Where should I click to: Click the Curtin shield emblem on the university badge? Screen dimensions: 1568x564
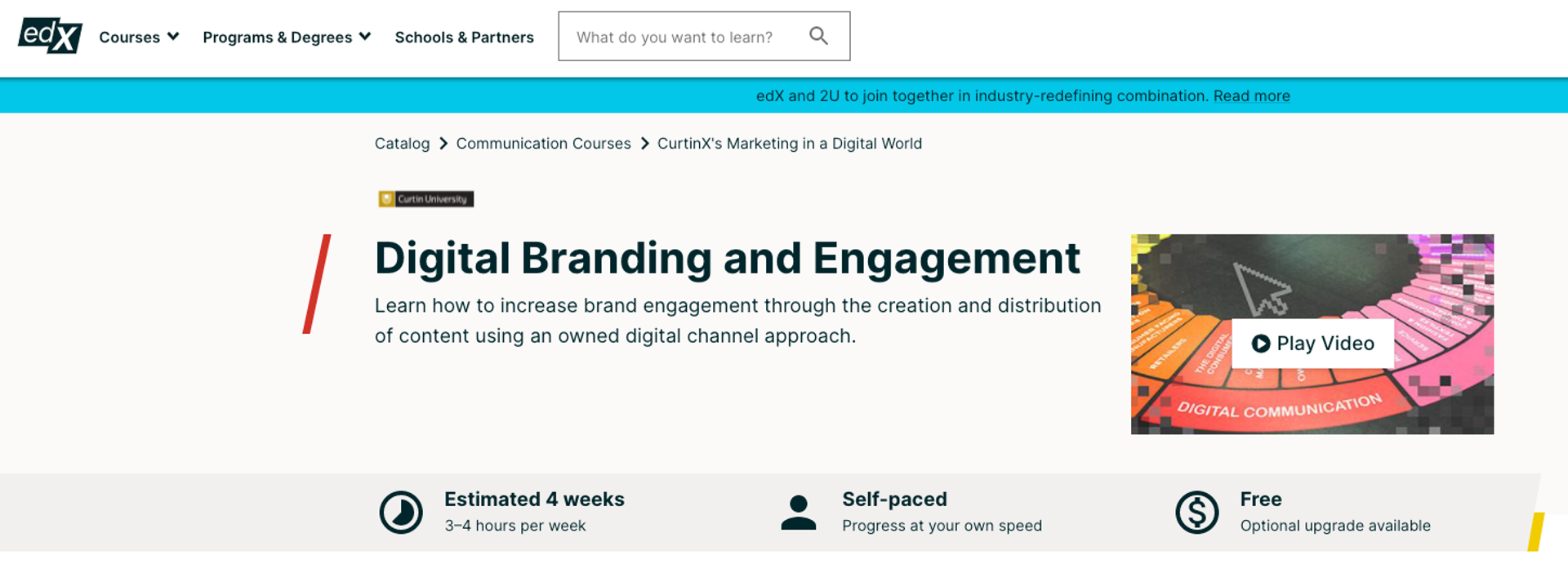(385, 198)
